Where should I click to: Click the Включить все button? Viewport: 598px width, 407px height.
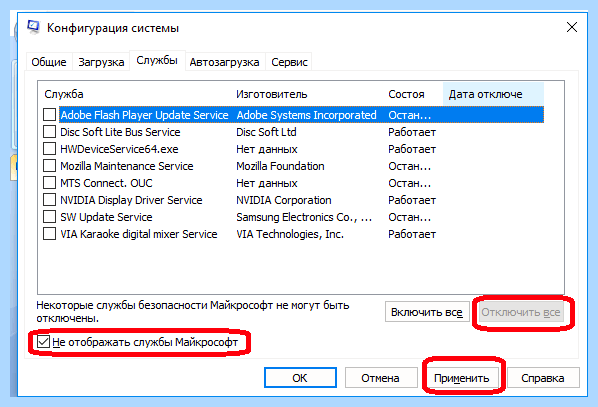tap(427, 312)
